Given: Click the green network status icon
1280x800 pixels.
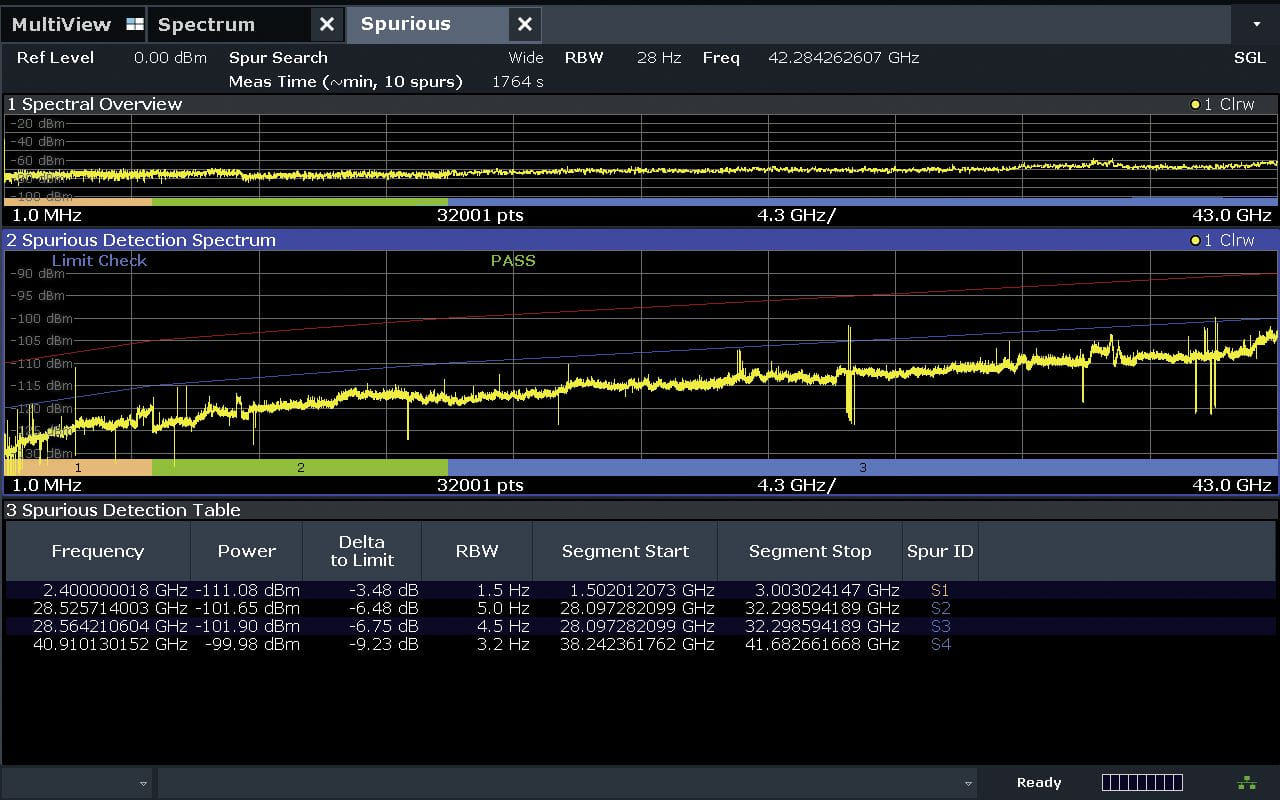Looking at the screenshot, I should [x=1246, y=782].
